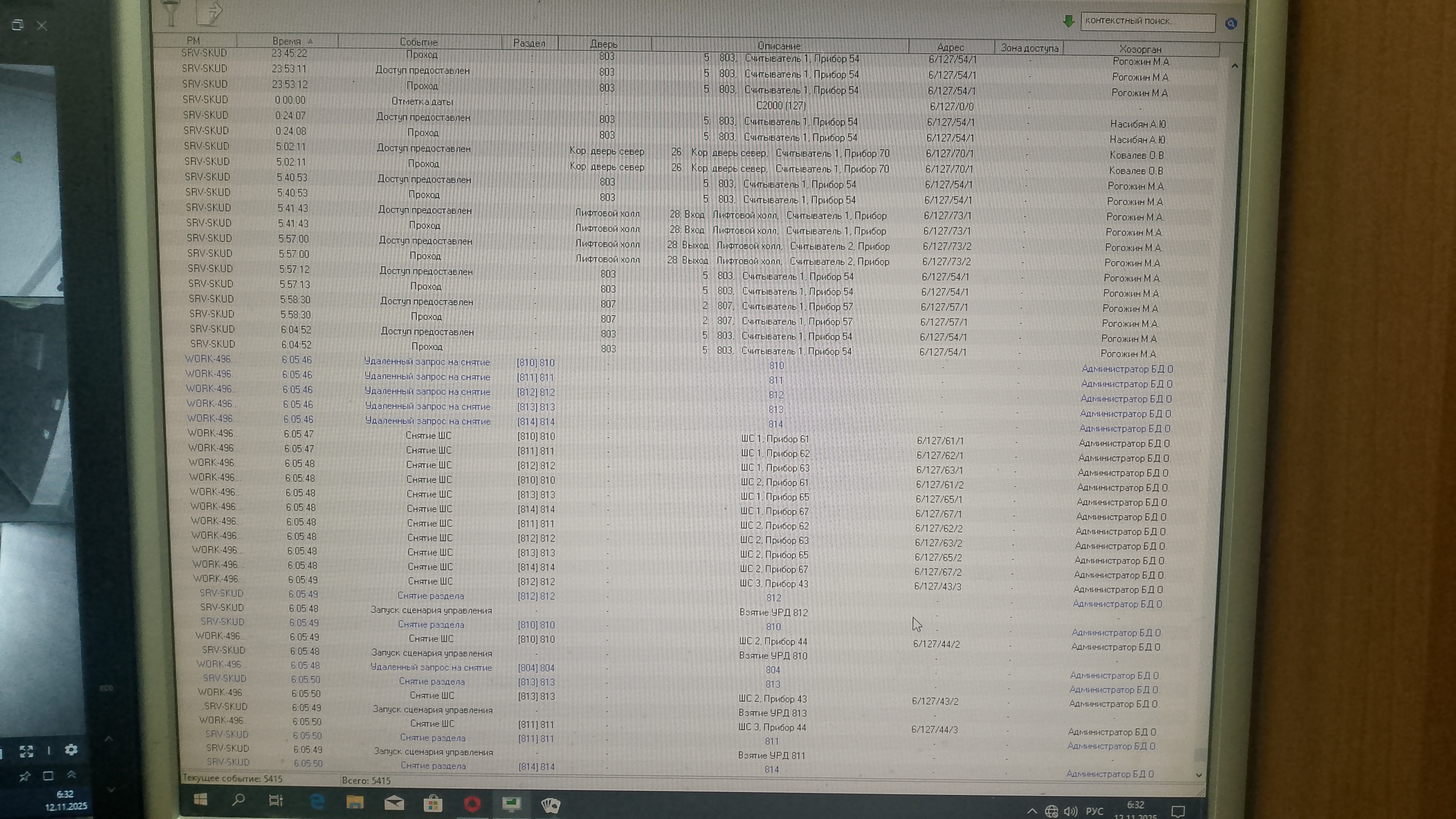1456x819 pixels.
Task: Click the red hexagon app taskbar icon
Action: click(472, 804)
